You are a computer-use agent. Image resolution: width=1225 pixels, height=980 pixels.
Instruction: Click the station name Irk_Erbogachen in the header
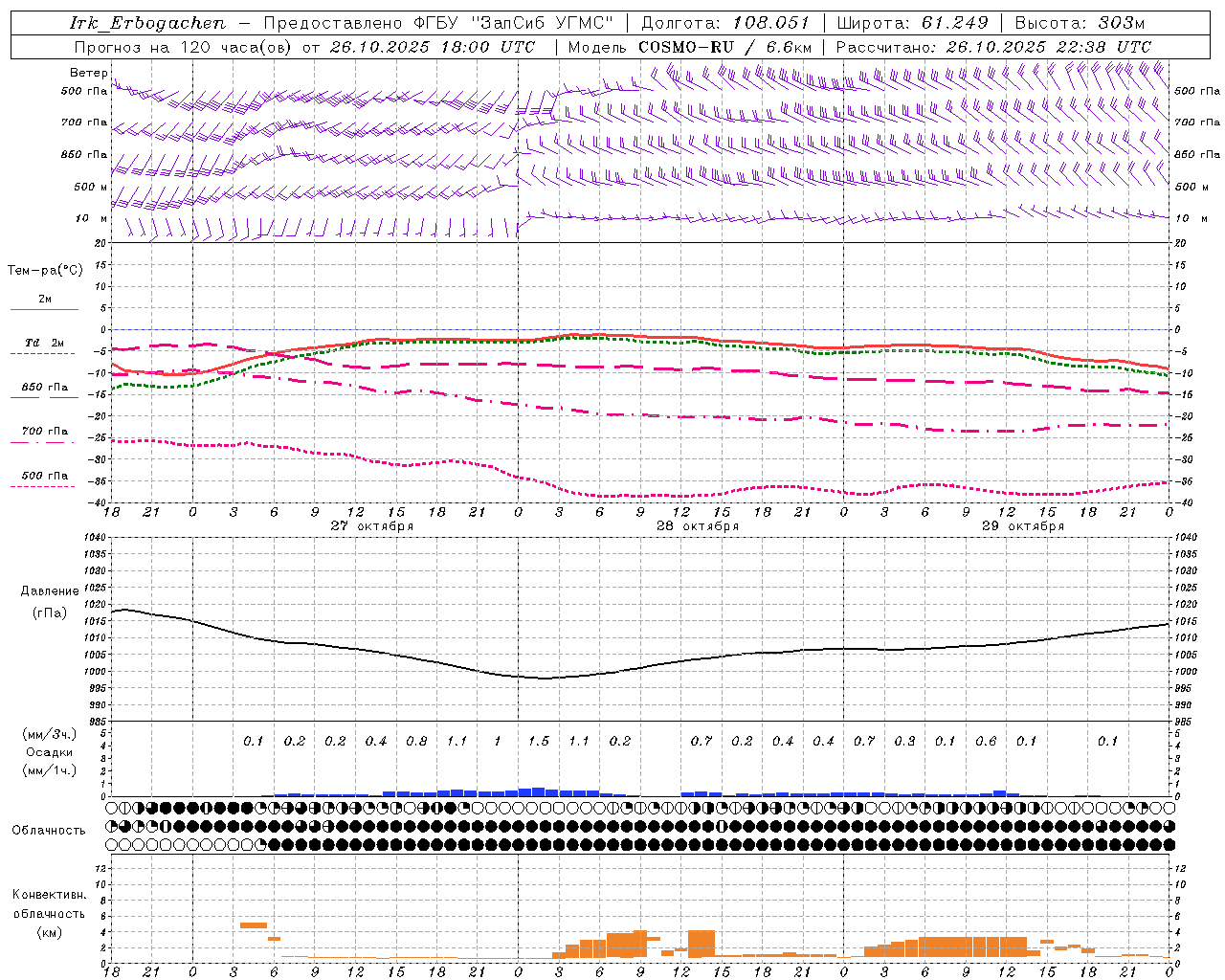[x=147, y=23]
